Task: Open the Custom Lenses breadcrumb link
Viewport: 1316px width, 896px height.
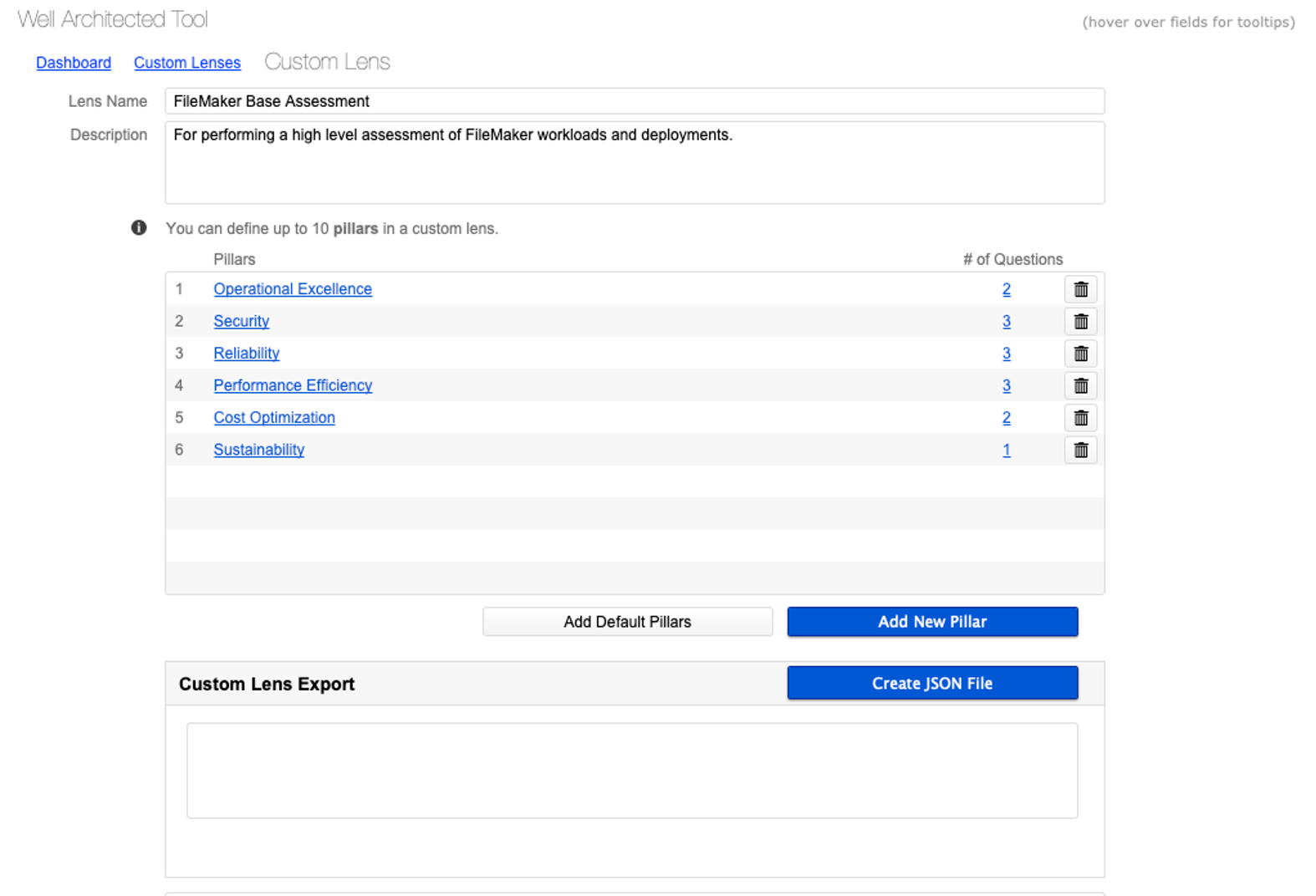Action: [187, 63]
